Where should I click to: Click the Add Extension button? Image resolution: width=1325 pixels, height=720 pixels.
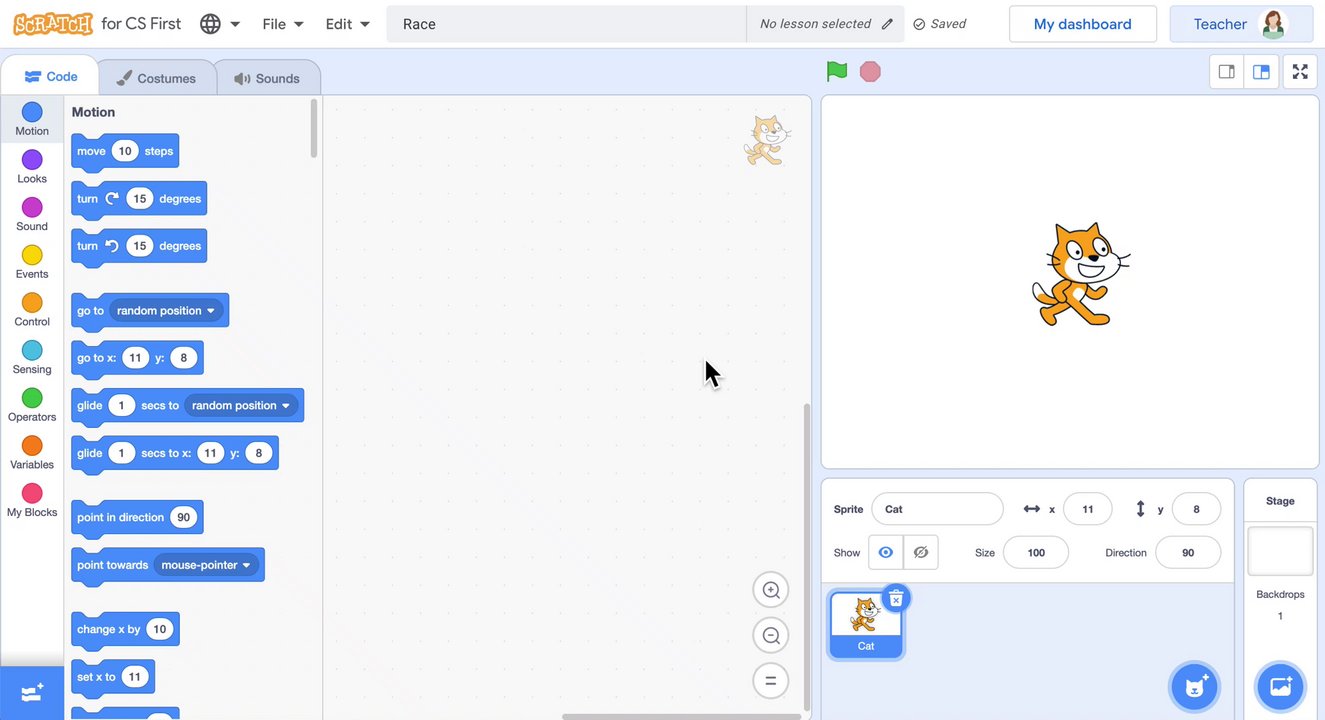click(32, 693)
